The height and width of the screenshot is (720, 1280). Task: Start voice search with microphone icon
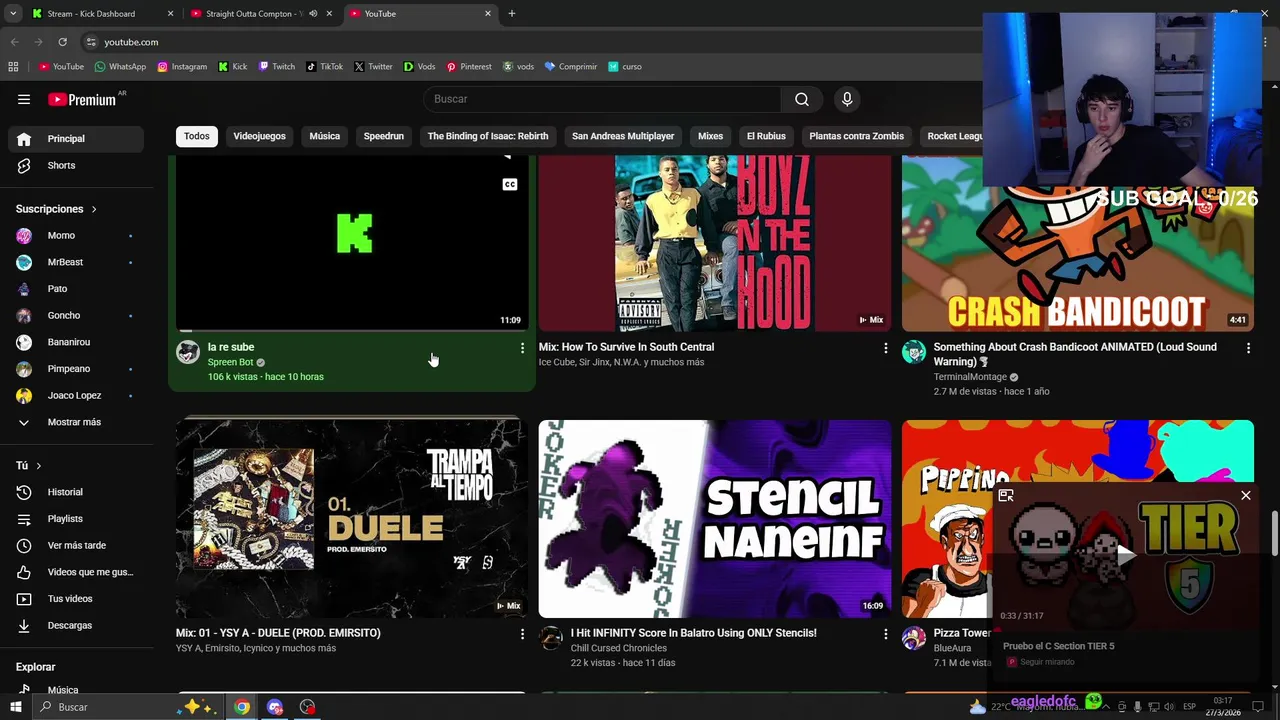pos(847,99)
